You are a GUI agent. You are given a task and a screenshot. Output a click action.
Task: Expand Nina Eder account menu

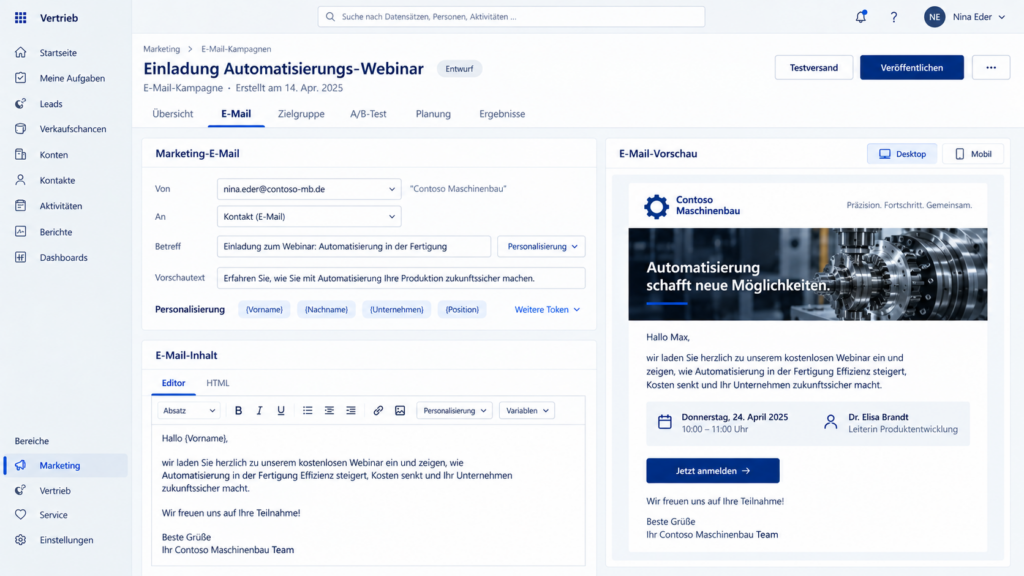point(979,17)
